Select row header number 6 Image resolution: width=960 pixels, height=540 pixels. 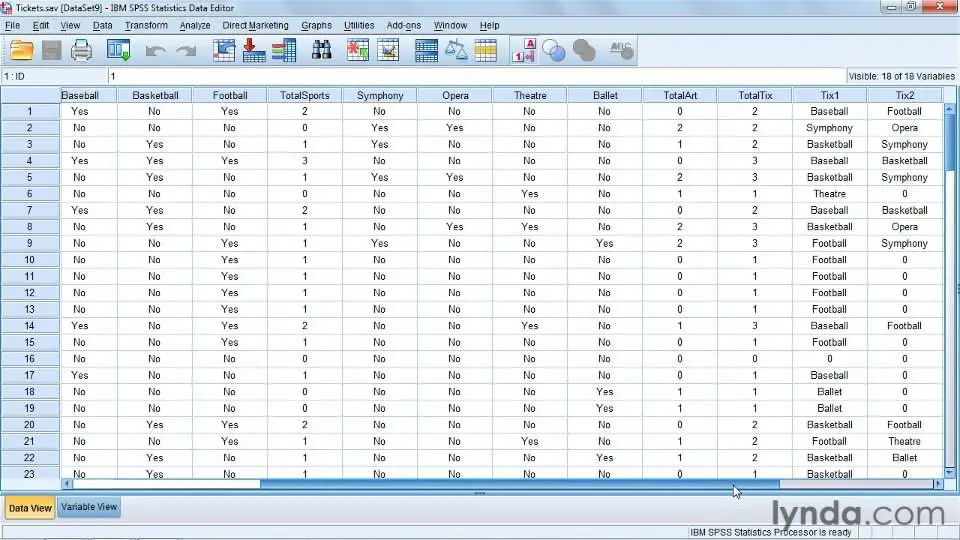point(29,193)
